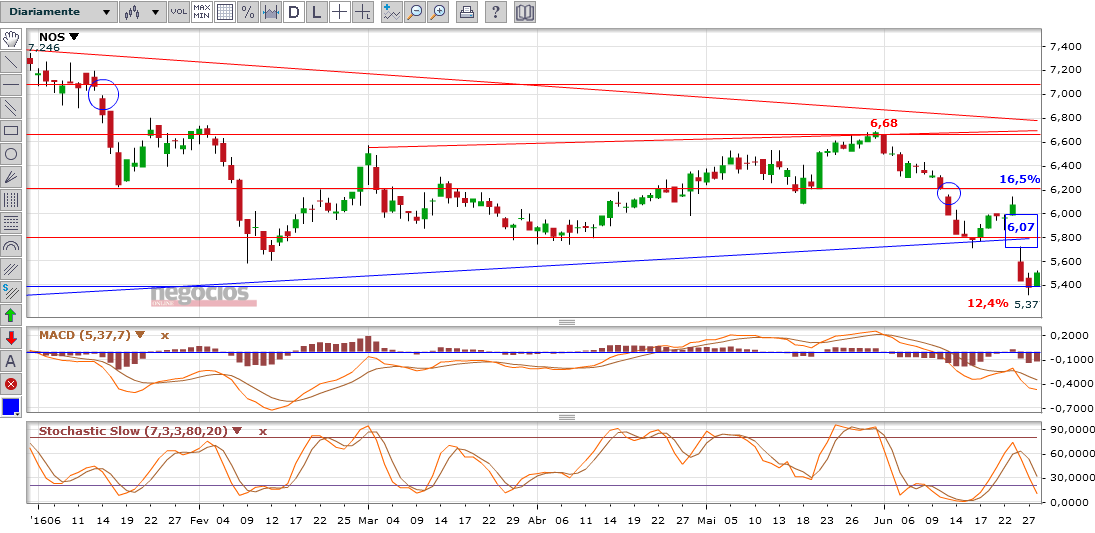1095x533 pixels.
Task: Remove MACD indicator with its x
Action: (x=165, y=336)
